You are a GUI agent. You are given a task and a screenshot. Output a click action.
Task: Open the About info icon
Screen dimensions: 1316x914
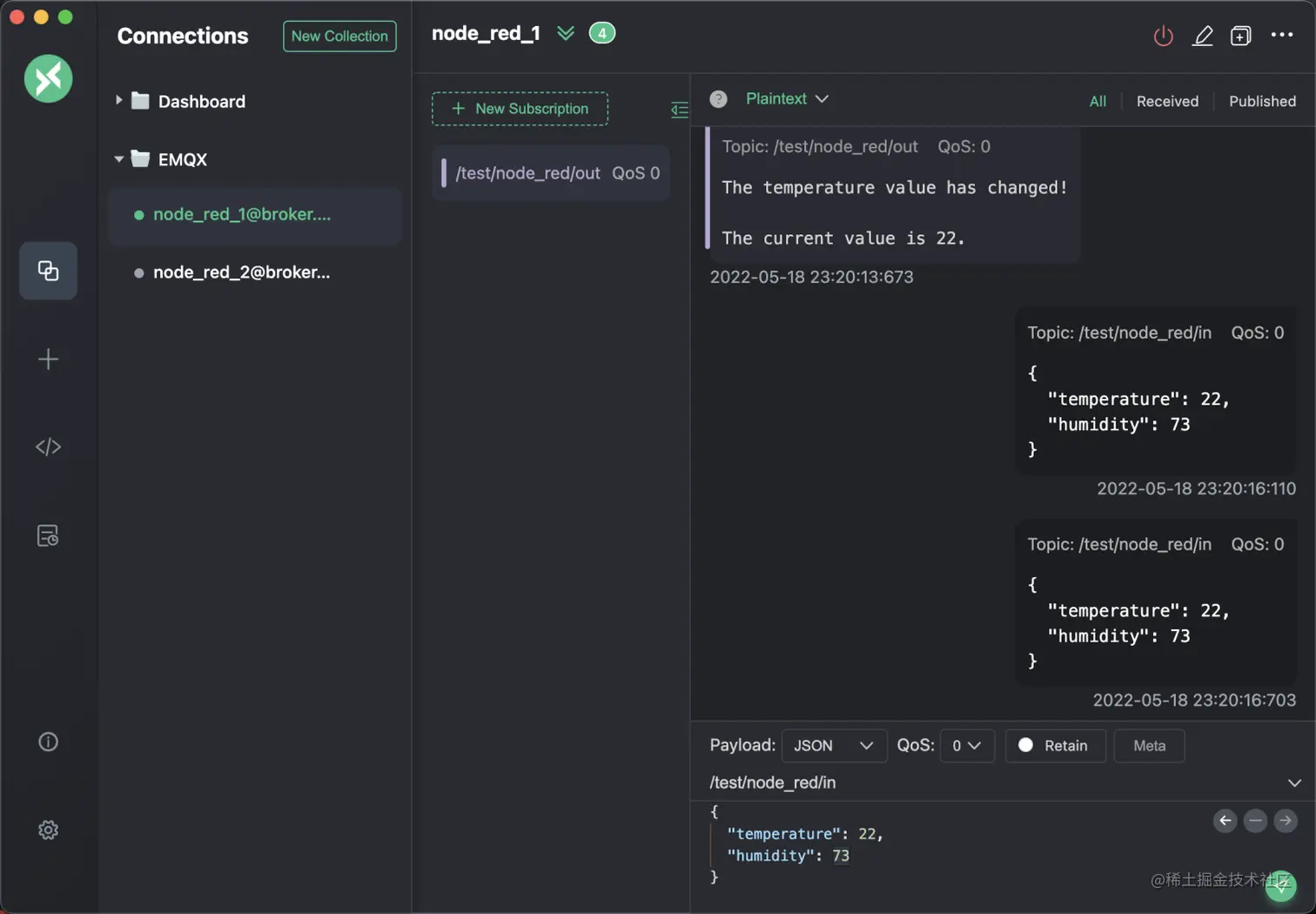(x=48, y=742)
